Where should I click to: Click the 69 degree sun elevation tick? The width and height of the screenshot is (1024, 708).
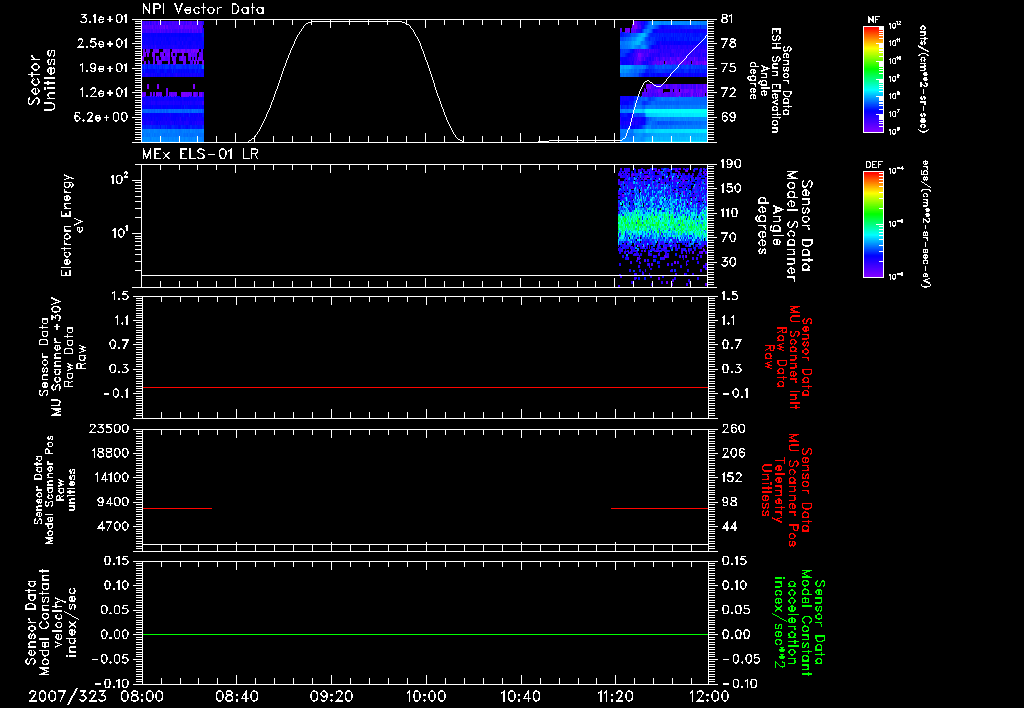click(728, 117)
